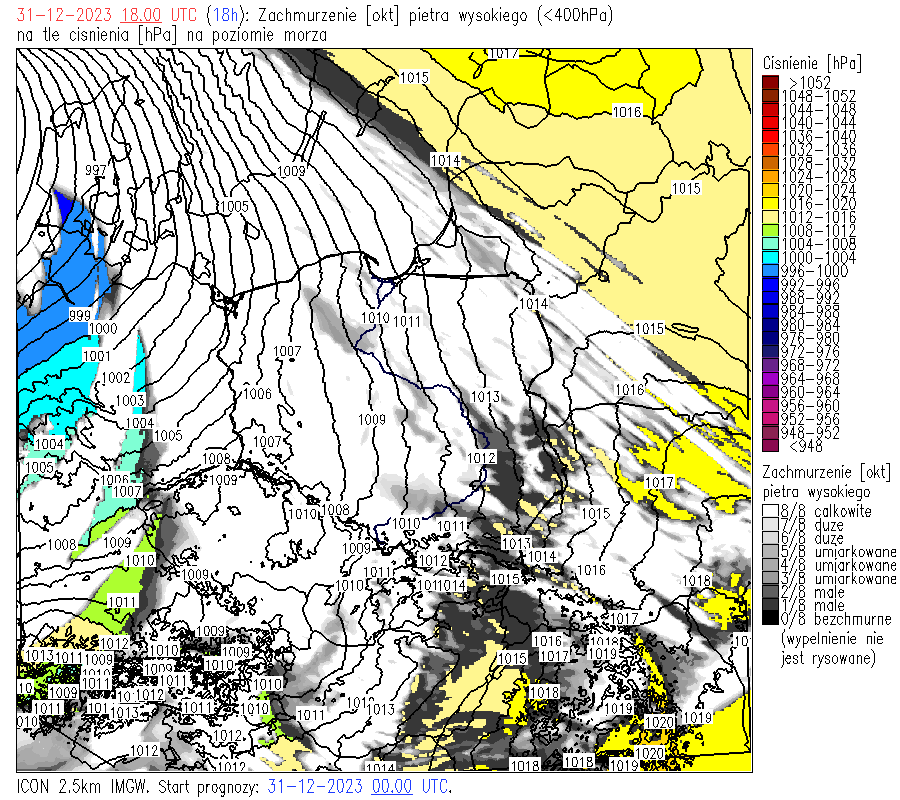Click the 964-968 violet pressure swatch
This screenshot has width=900, height=800.
(770, 379)
